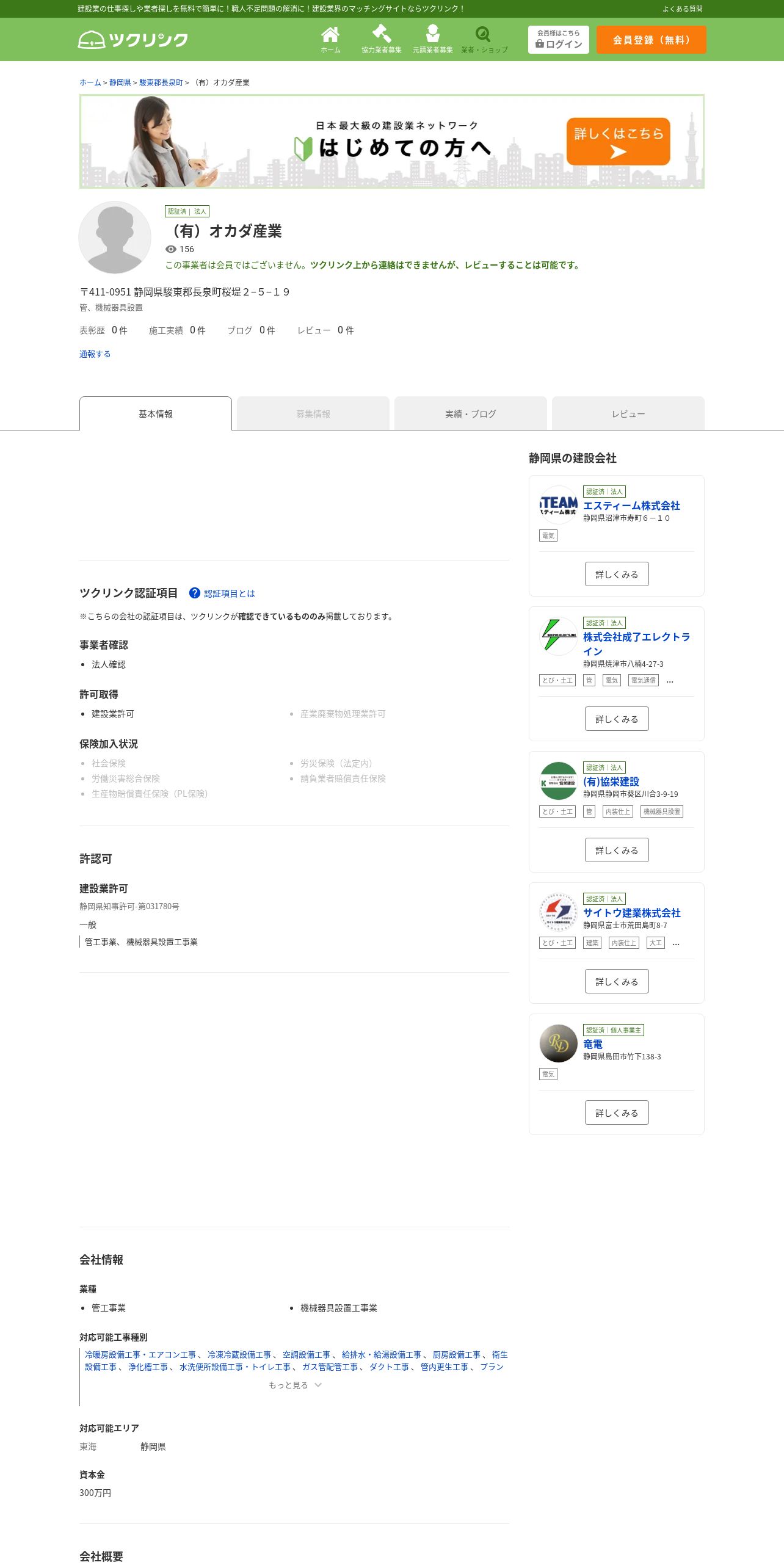This screenshot has width=784, height=1568.
Task: Open 竜電 name link
Action: click(x=593, y=1044)
